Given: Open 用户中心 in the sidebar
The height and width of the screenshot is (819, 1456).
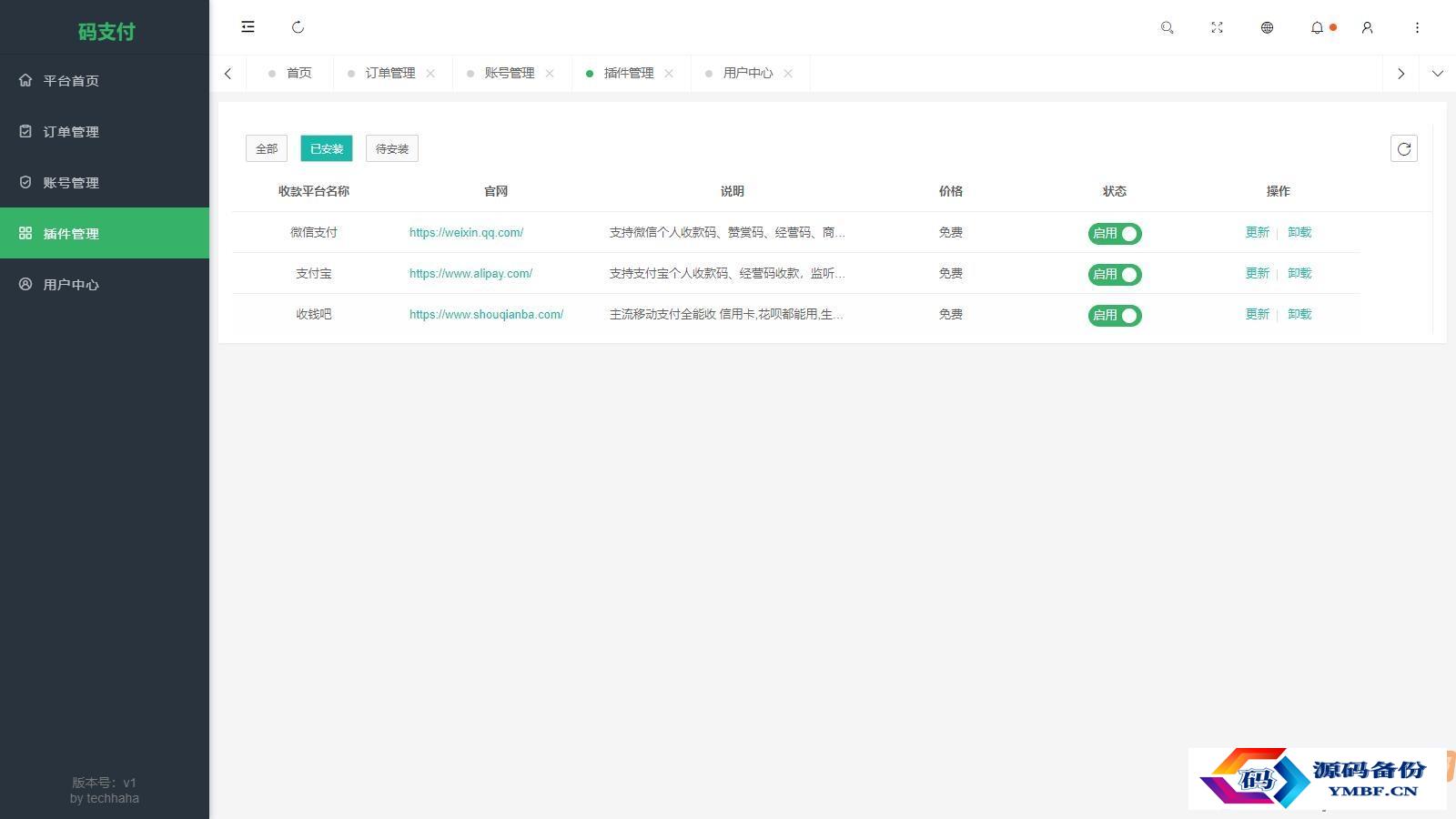Looking at the screenshot, I should click(105, 284).
